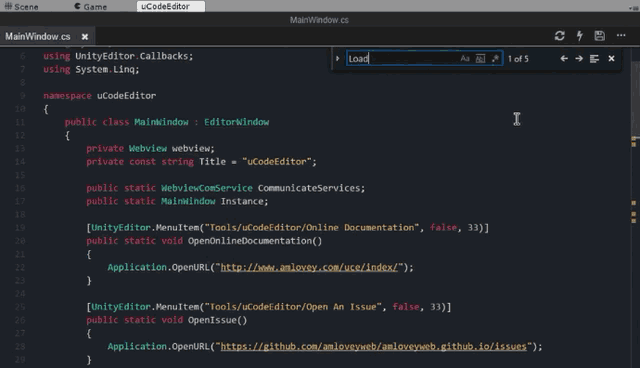Click "WebviewComService" type name
Image resolution: width=640 pixels, height=368 pixels.
(x=207, y=188)
